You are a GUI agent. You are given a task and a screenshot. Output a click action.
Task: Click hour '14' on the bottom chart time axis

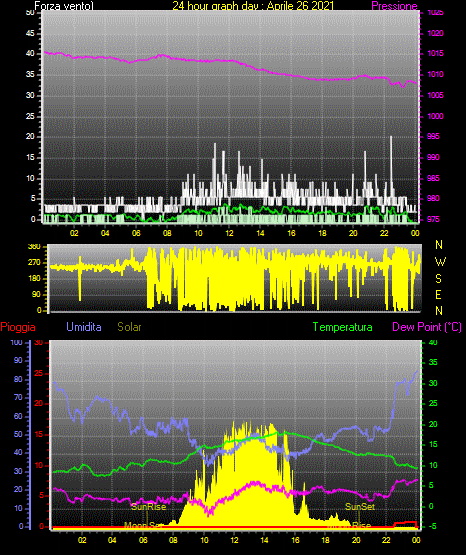click(264, 540)
